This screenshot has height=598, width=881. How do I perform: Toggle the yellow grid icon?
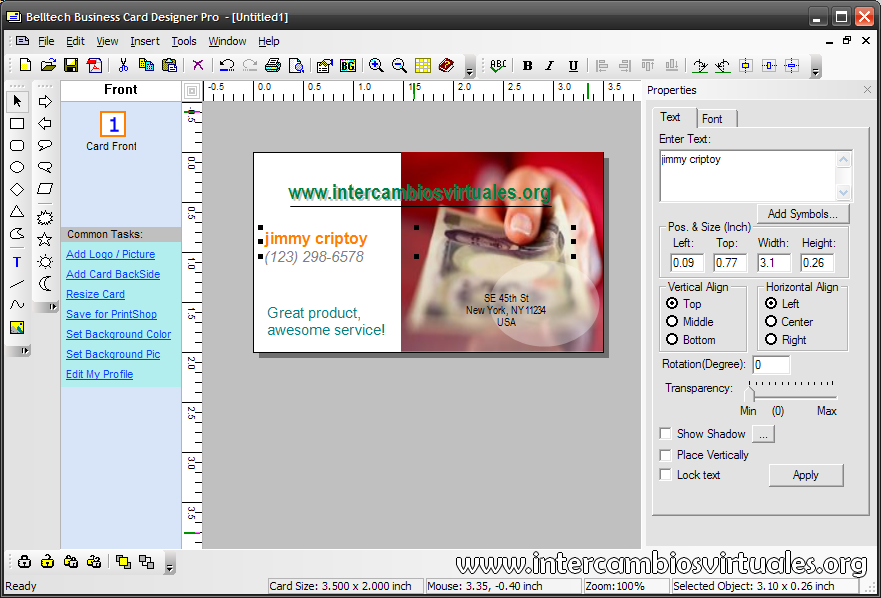point(423,65)
